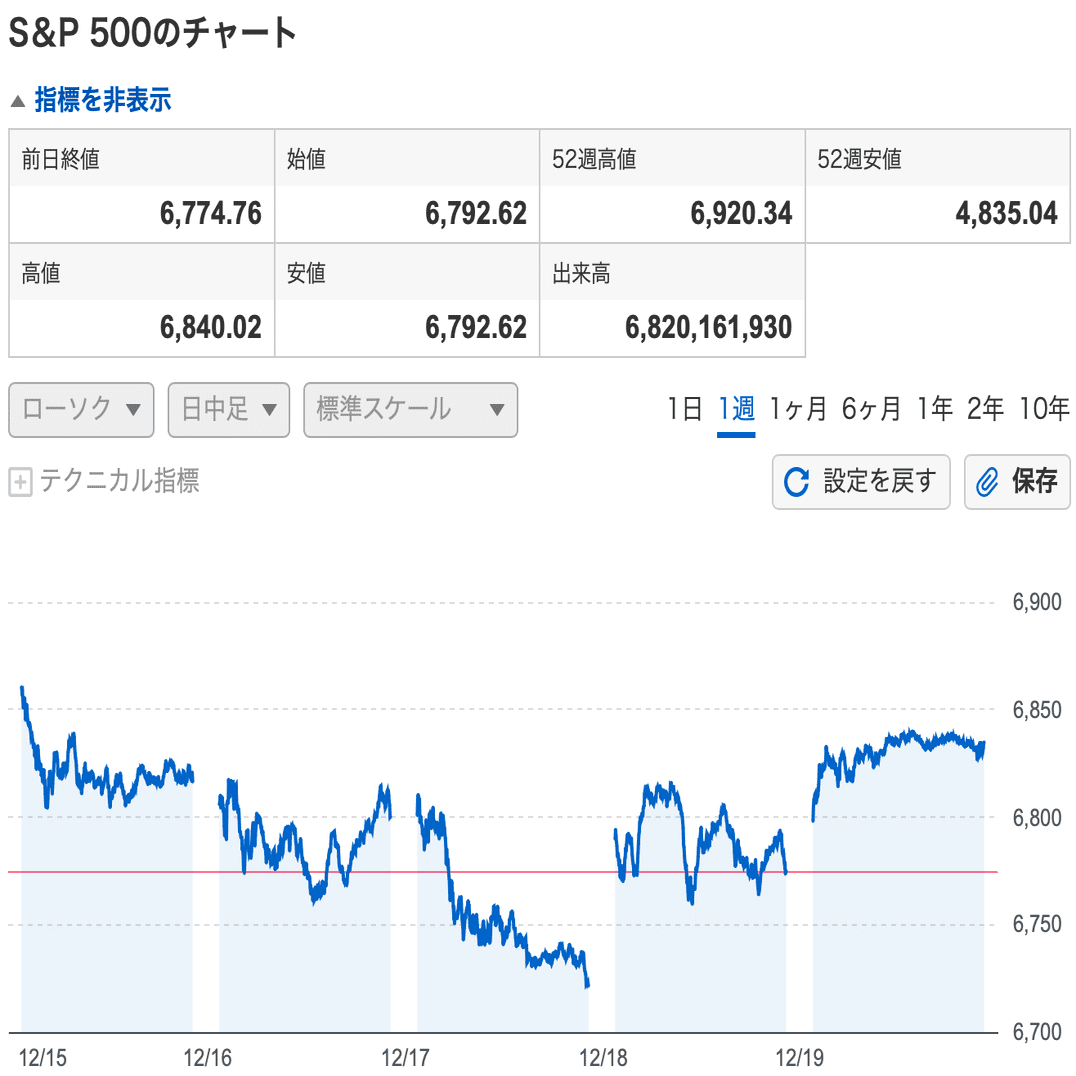This screenshot has height=1076, width=1076.
Task: Show the 10年 chart range
Action: (x=1044, y=409)
